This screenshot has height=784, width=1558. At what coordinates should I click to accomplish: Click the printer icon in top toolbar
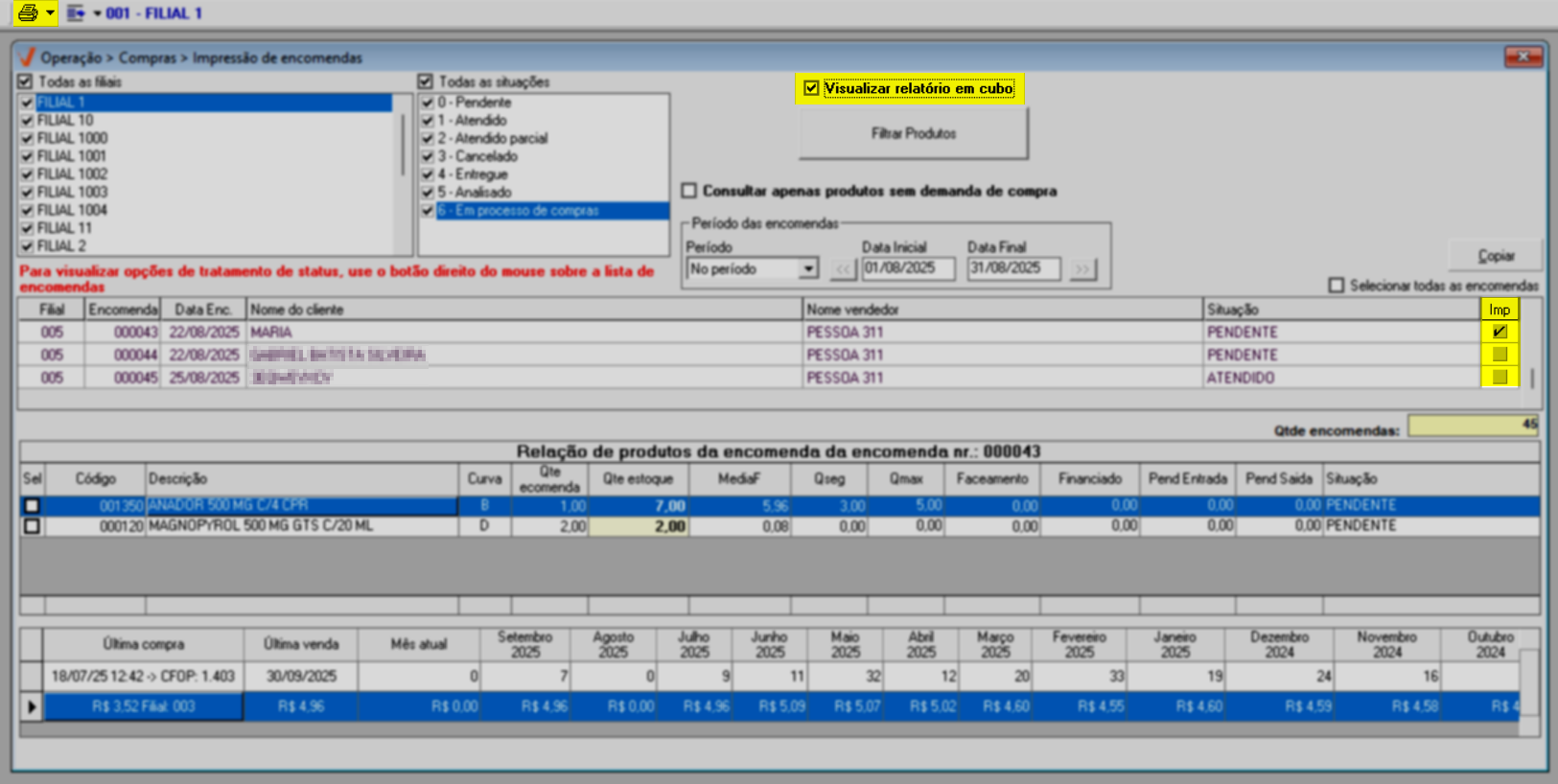(28, 13)
